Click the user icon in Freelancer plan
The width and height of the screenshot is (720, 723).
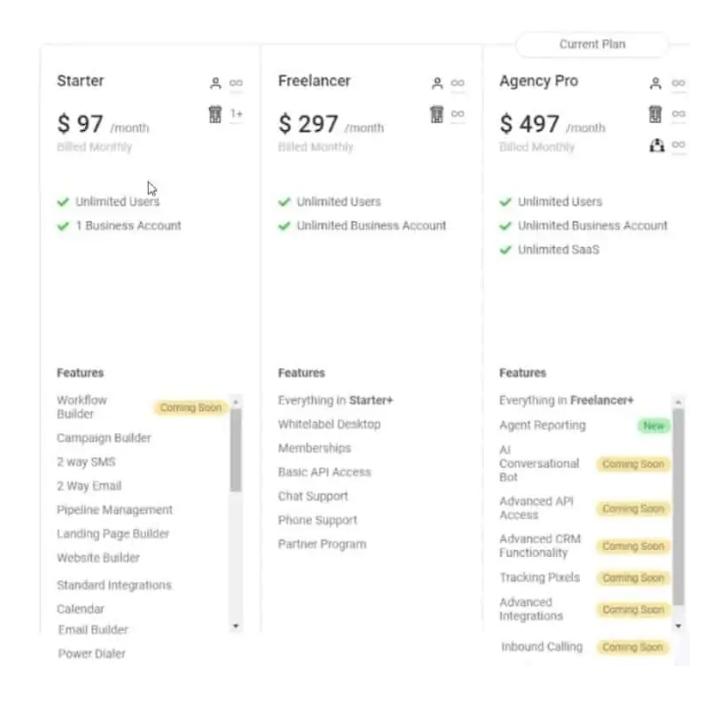pyautogui.click(x=436, y=84)
